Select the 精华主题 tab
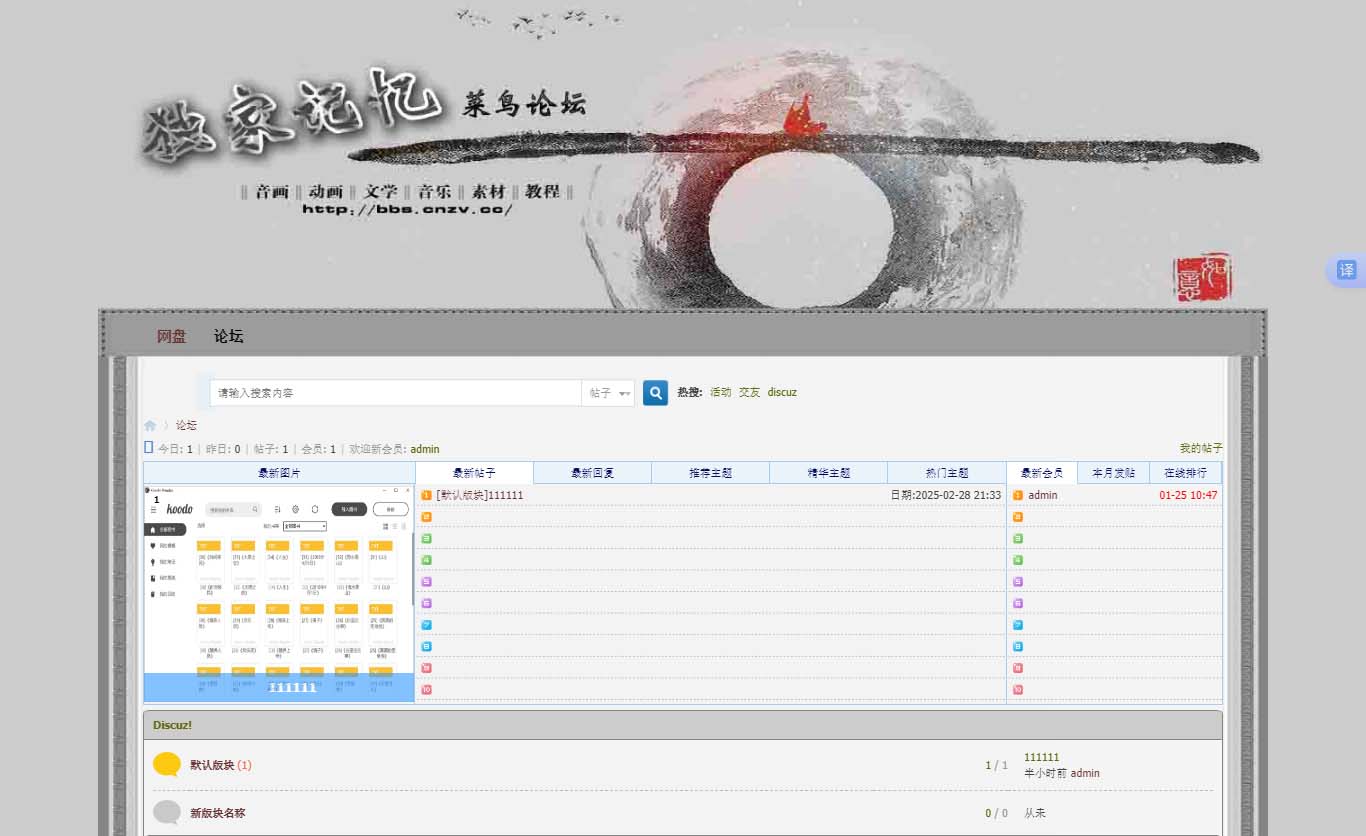Viewport: 1366px width, 836px height. point(828,473)
